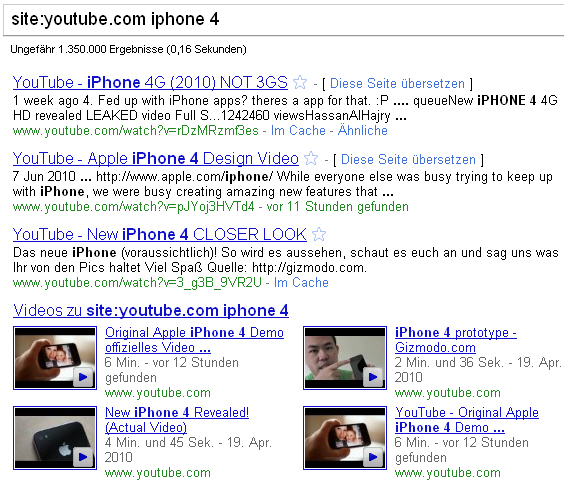Click '4 Min. und 45 Sek.' duration text
Viewport: 564px width, 484px height.
click(159, 442)
